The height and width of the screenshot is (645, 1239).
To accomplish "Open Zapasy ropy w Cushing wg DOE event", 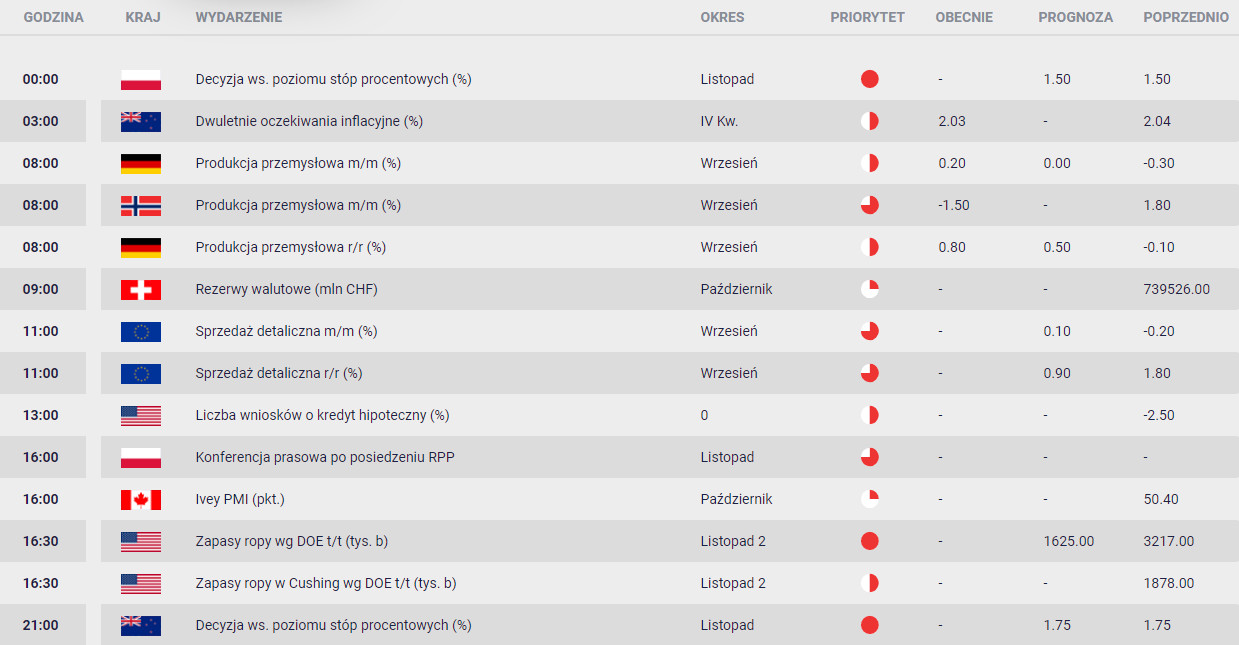I will (x=326, y=583).
